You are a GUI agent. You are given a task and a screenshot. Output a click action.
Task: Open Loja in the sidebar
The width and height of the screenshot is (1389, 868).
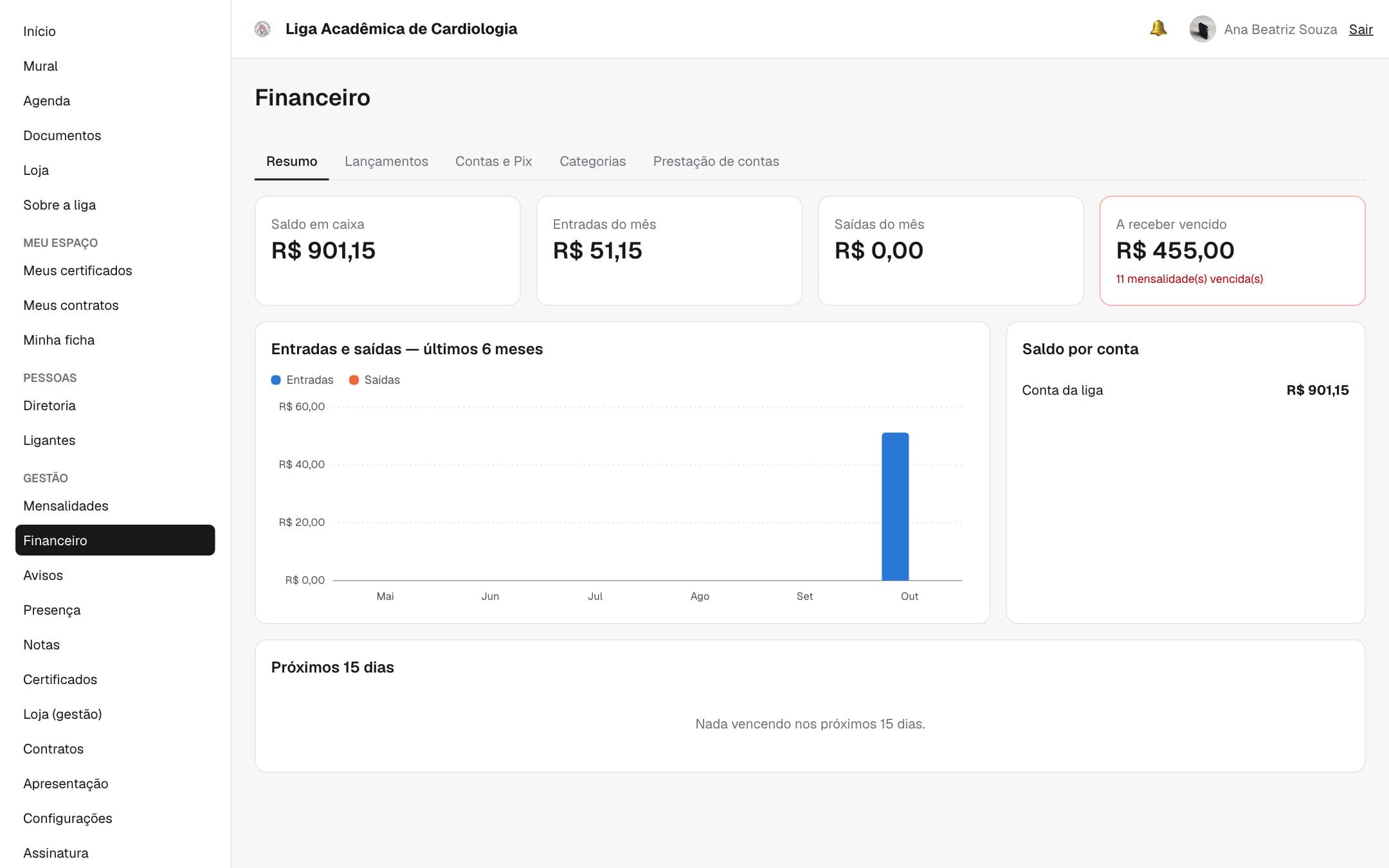(115, 170)
